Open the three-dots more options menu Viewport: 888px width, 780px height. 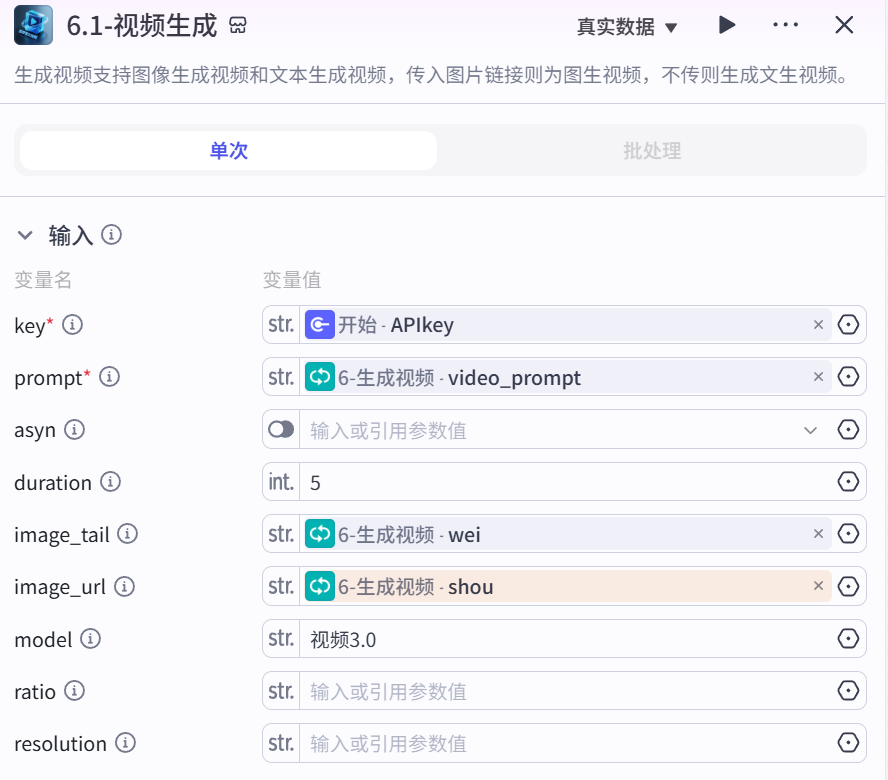pos(785,25)
